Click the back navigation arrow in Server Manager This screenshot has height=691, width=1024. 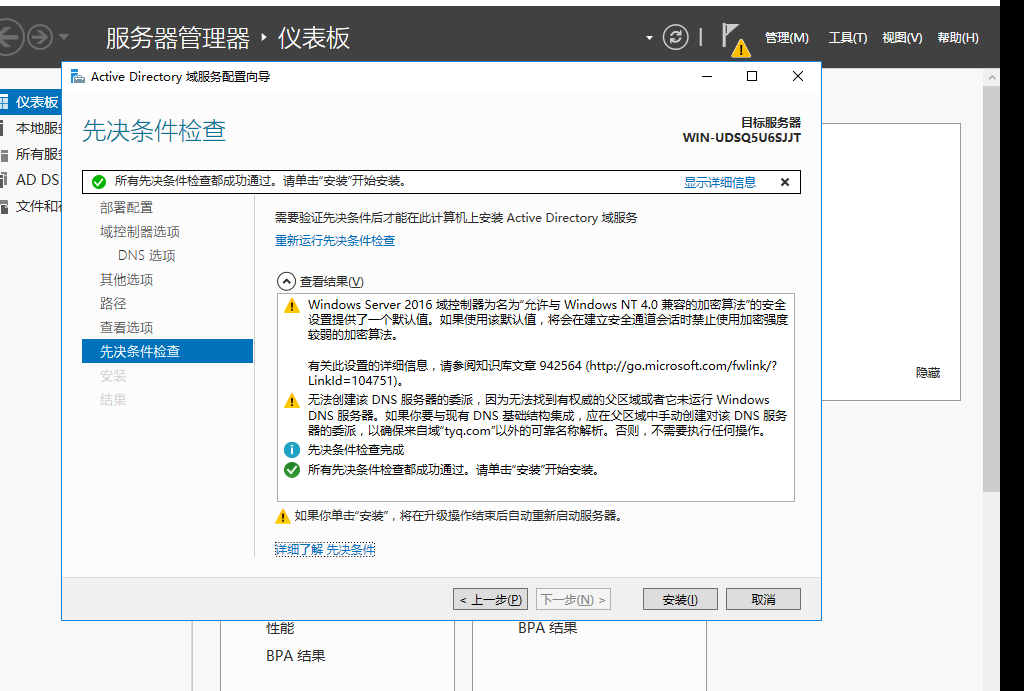(9, 37)
